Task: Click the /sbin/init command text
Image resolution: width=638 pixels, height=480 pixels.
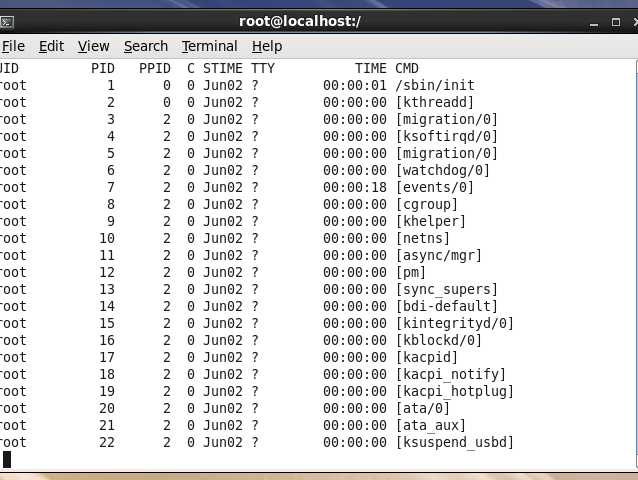Action: click(x=435, y=85)
